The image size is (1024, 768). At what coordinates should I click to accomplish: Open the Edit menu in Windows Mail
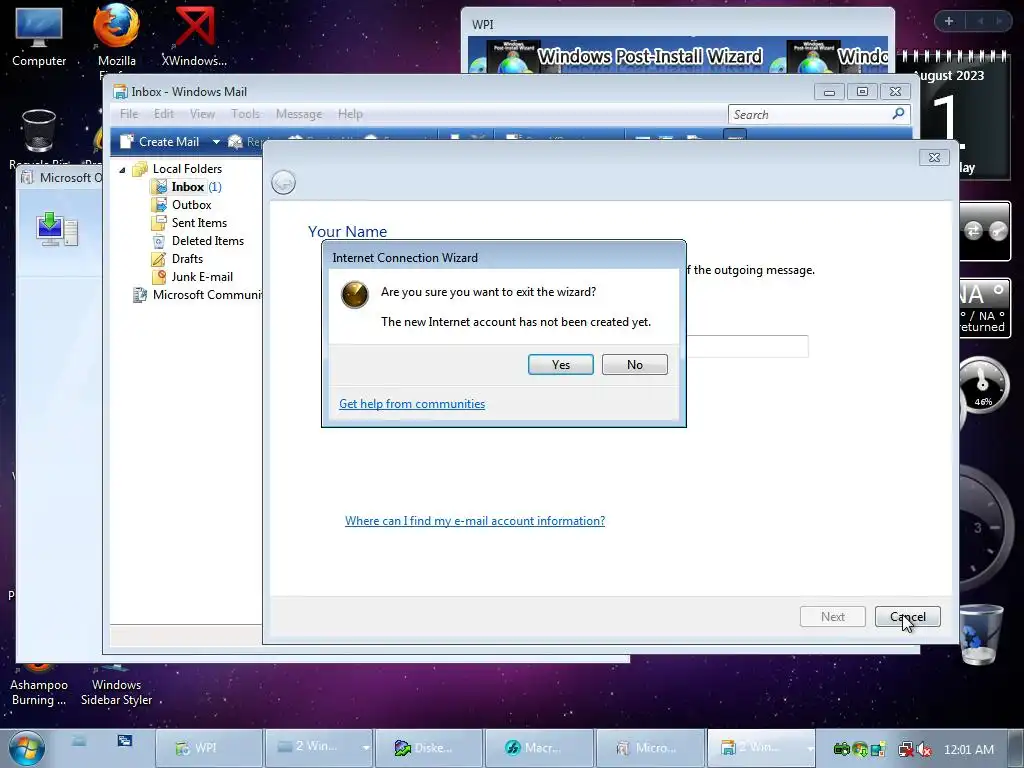point(164,114)
